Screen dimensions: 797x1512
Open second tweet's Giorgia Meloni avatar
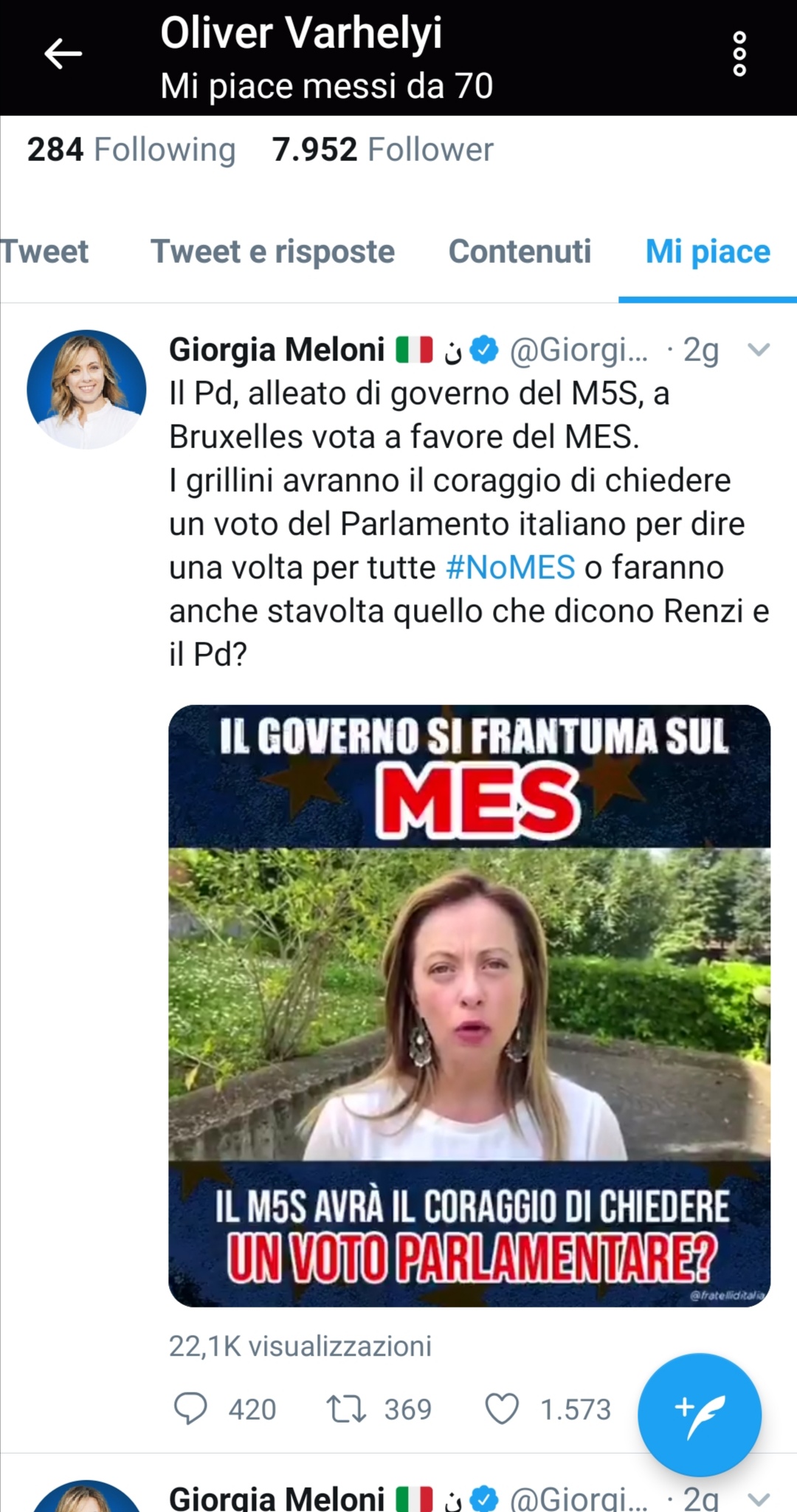(87, 1496)
